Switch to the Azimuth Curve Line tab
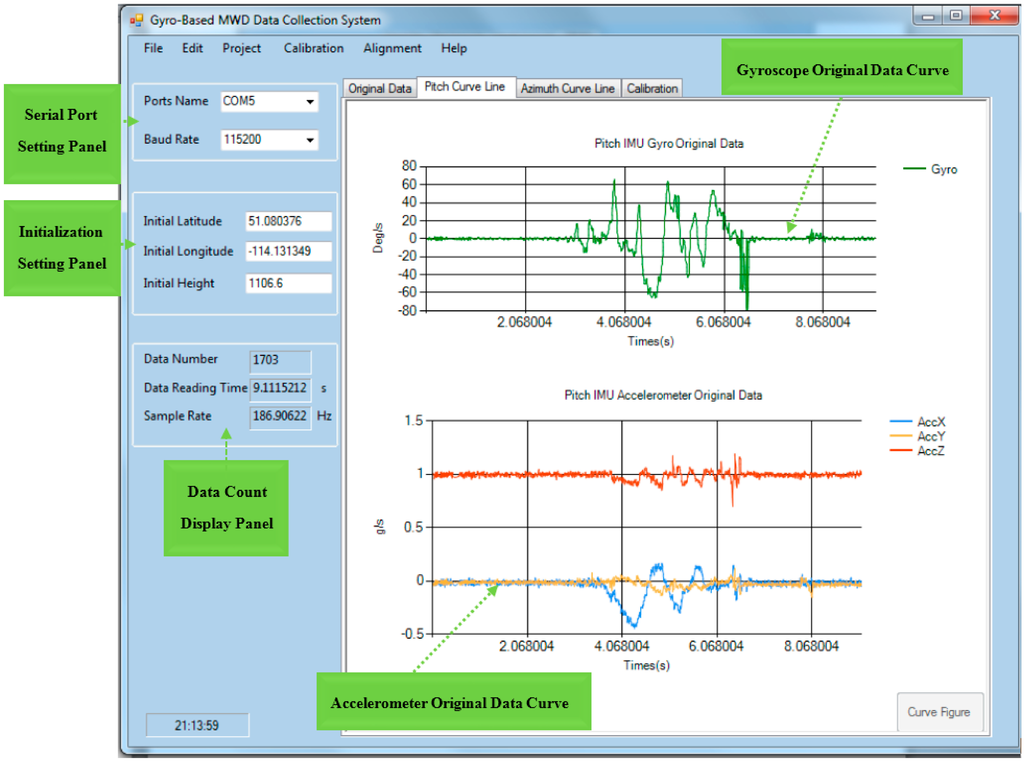The height and width of the screenshot is (761, 1024). point(567,89)
